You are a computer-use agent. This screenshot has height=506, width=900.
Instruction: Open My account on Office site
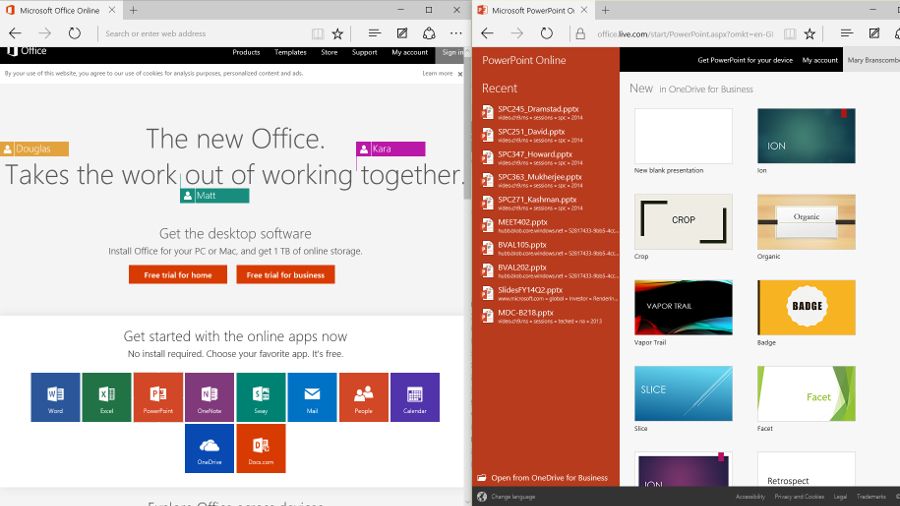pos(410,52)
